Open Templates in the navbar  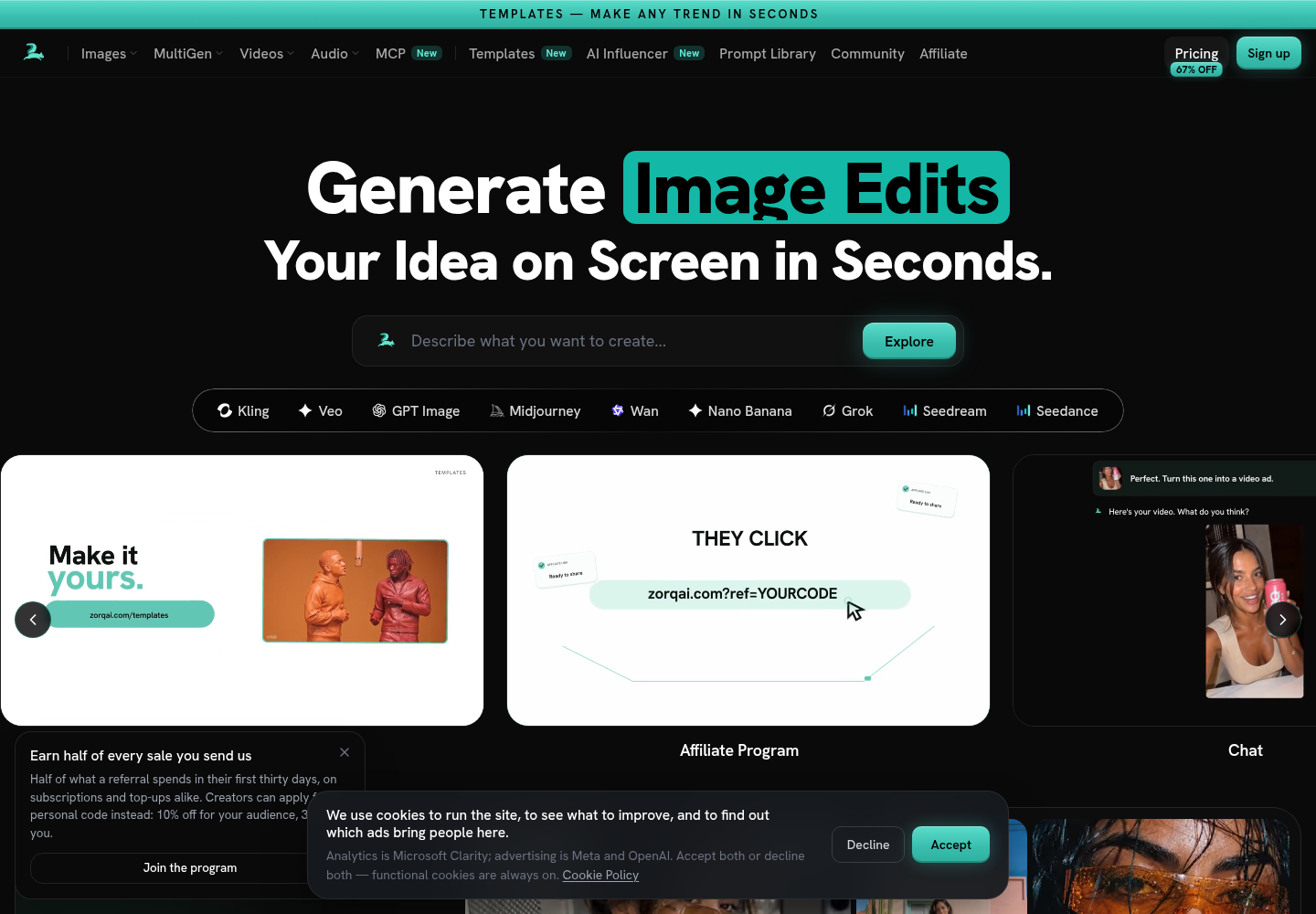[x=520, y=54]
